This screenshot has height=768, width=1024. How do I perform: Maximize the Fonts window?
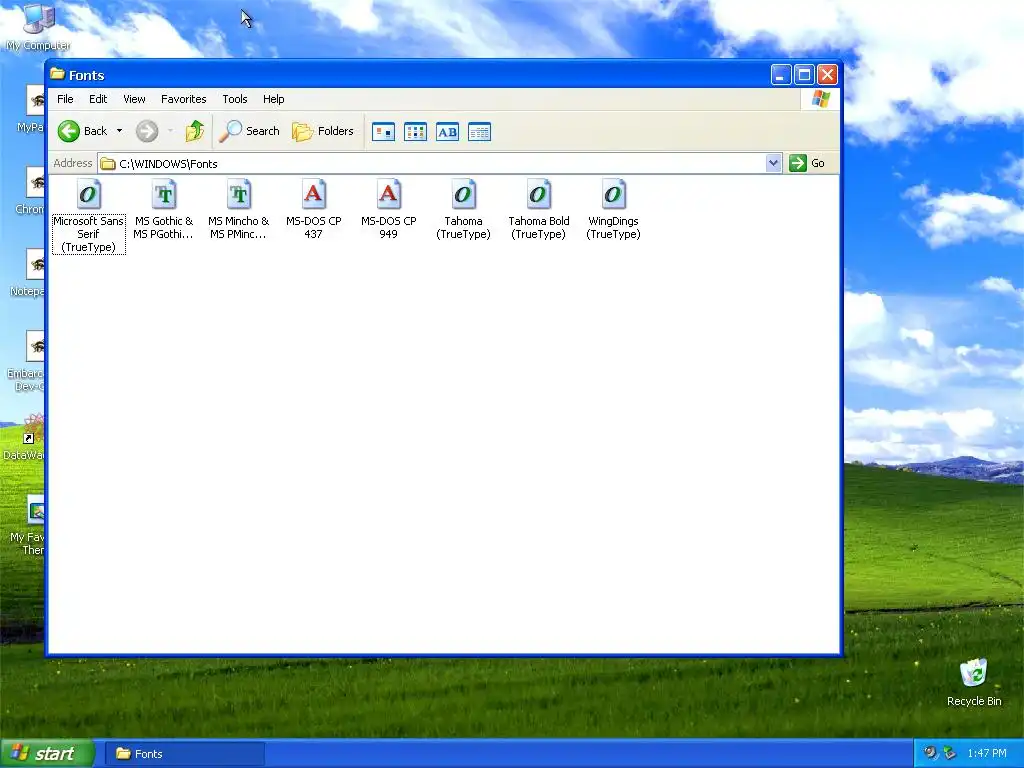(804, 75)
